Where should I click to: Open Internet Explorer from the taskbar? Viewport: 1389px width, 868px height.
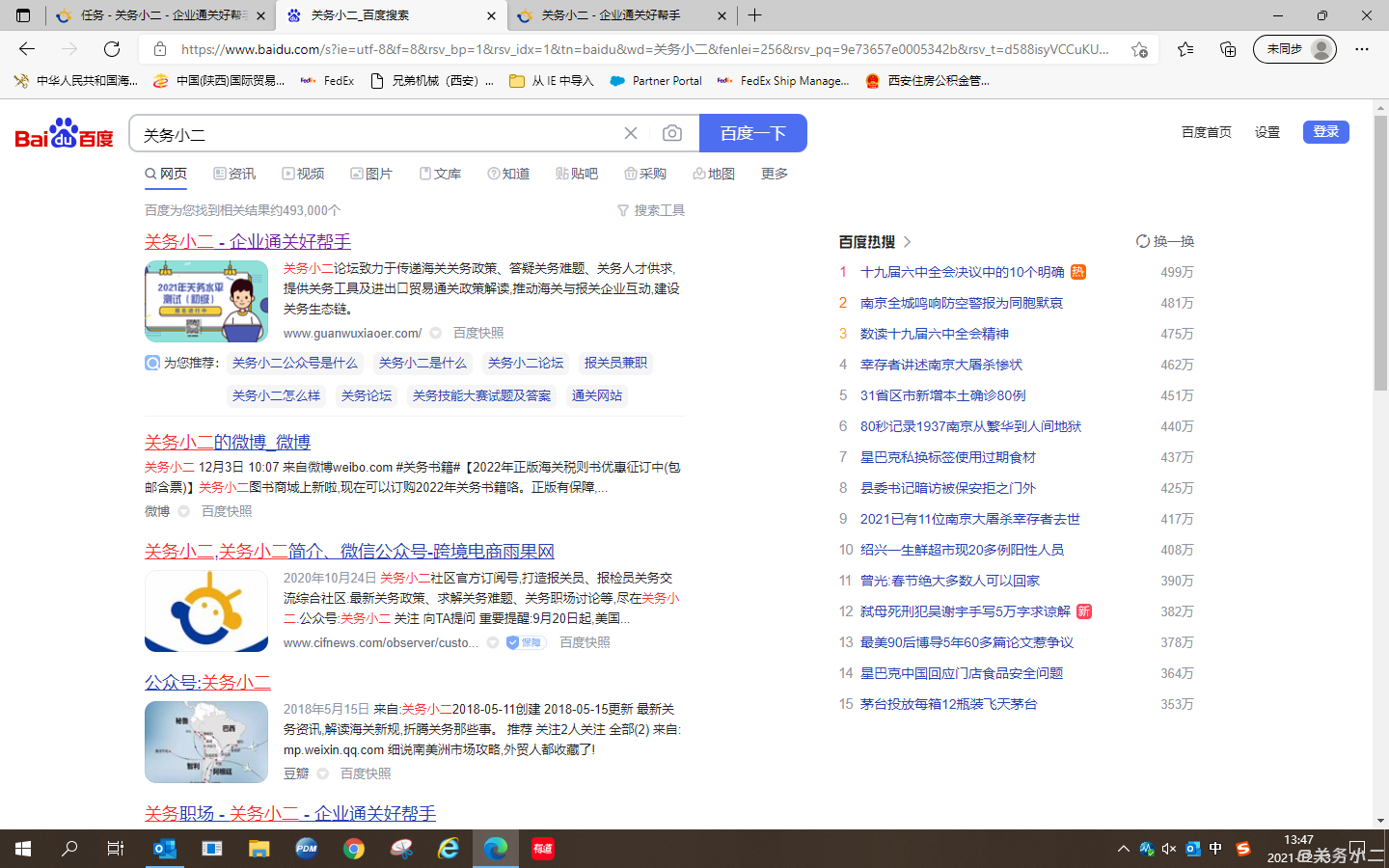click(x=449, y=849)
